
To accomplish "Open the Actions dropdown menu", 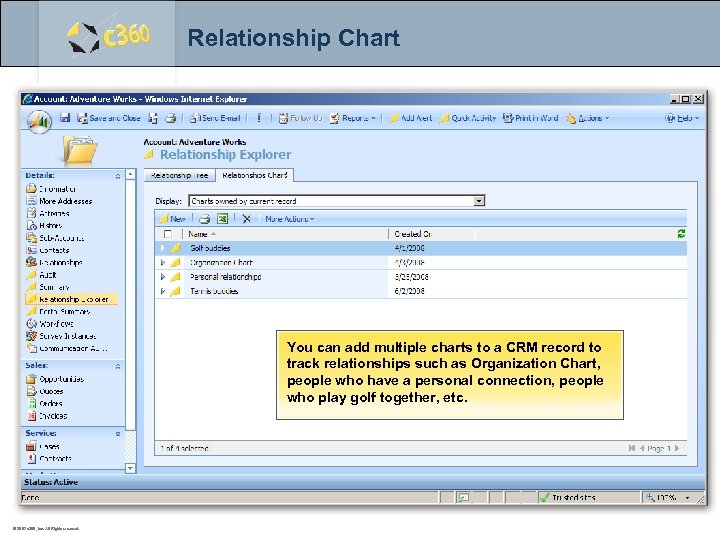I will [x=587, y=118].
